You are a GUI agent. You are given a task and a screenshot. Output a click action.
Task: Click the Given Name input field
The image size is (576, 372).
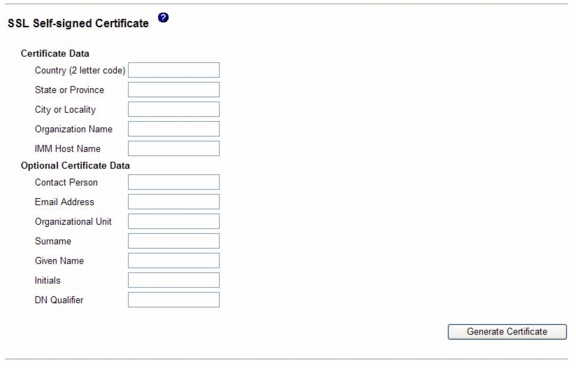point(174,261)
